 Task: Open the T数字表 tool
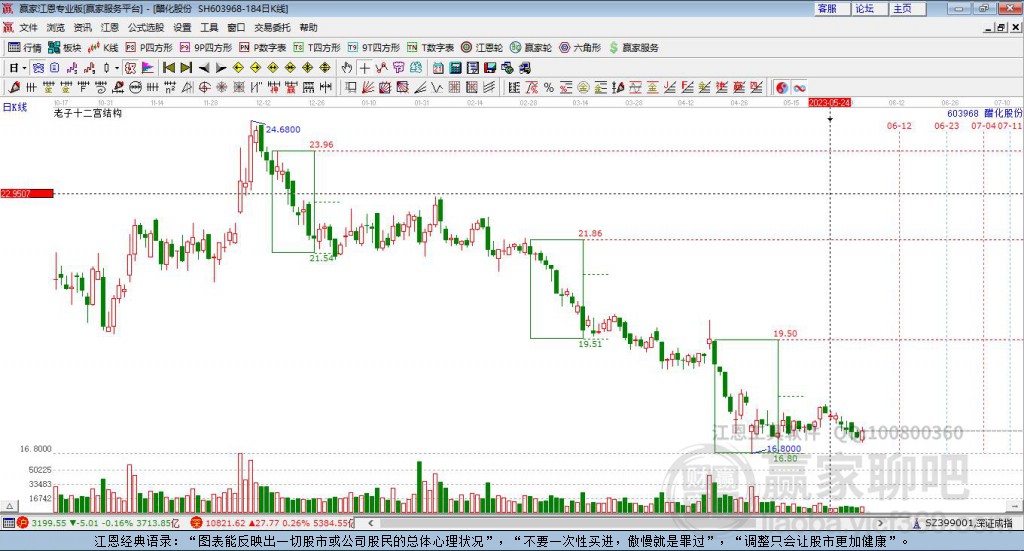tap(430, 48)
